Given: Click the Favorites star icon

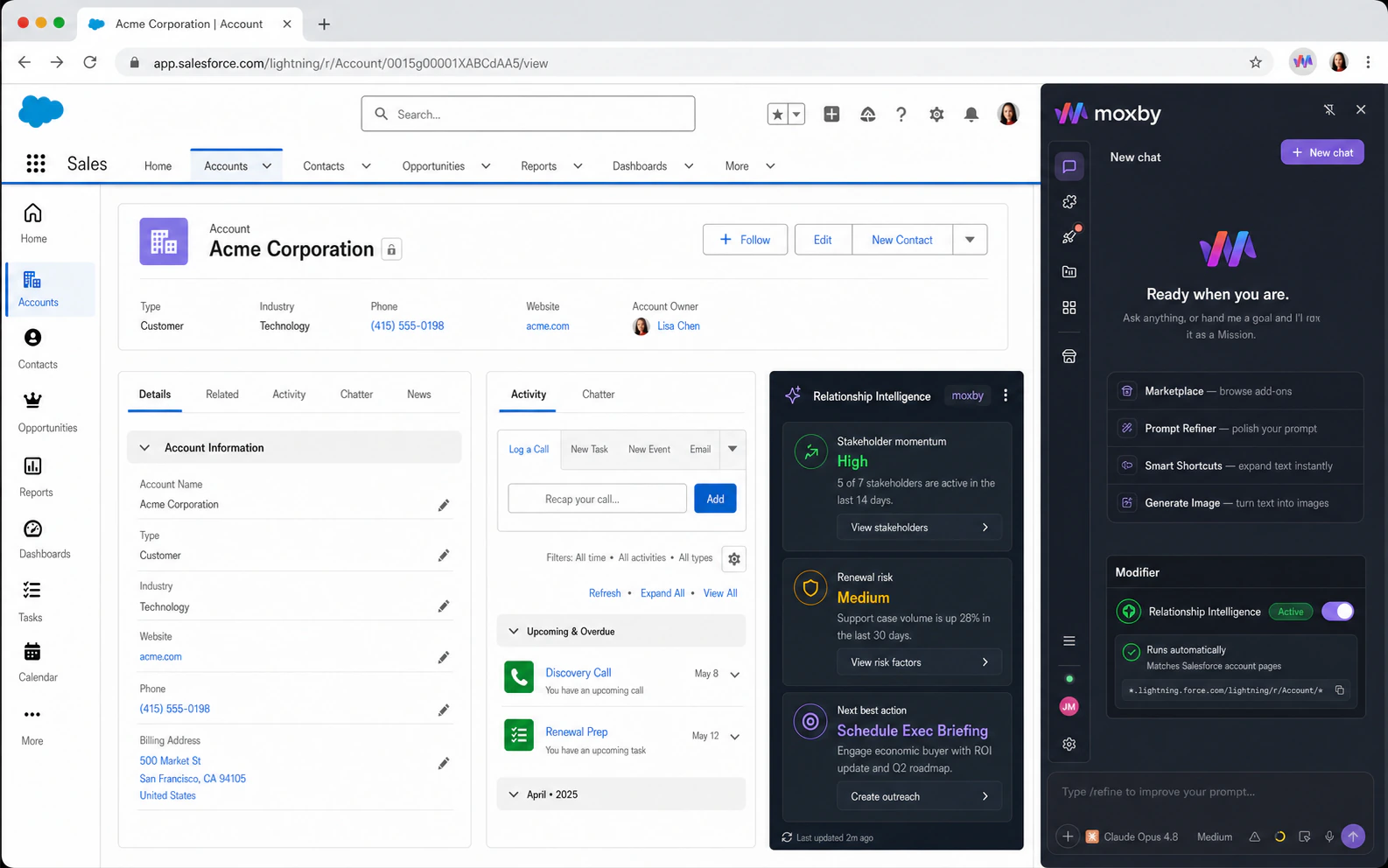Looking at the screenshot, I should click(777, 115).
